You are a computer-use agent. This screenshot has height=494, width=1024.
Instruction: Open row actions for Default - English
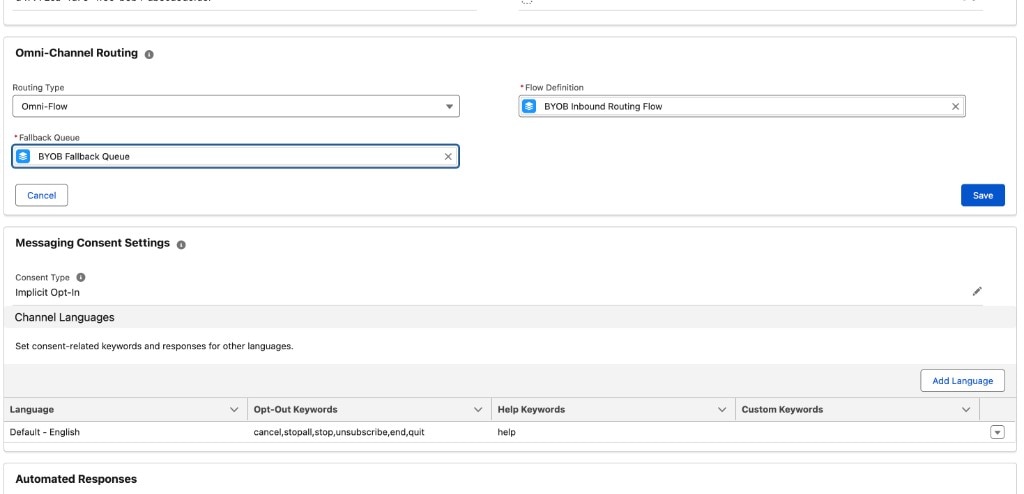pos(997,432)
